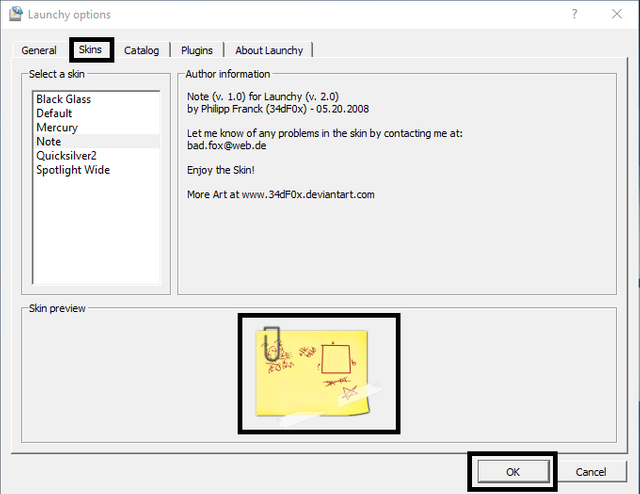This screenshot has width=640, height=494.
Task: Open the Skins tab
Action: 90,49
